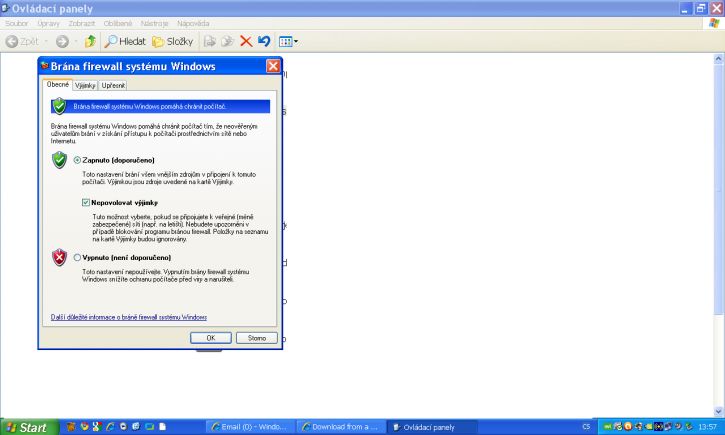This screenshot has width=725, height=435.
Task: Toggle the Složky folders pane
Action: (x=173, y=42)
